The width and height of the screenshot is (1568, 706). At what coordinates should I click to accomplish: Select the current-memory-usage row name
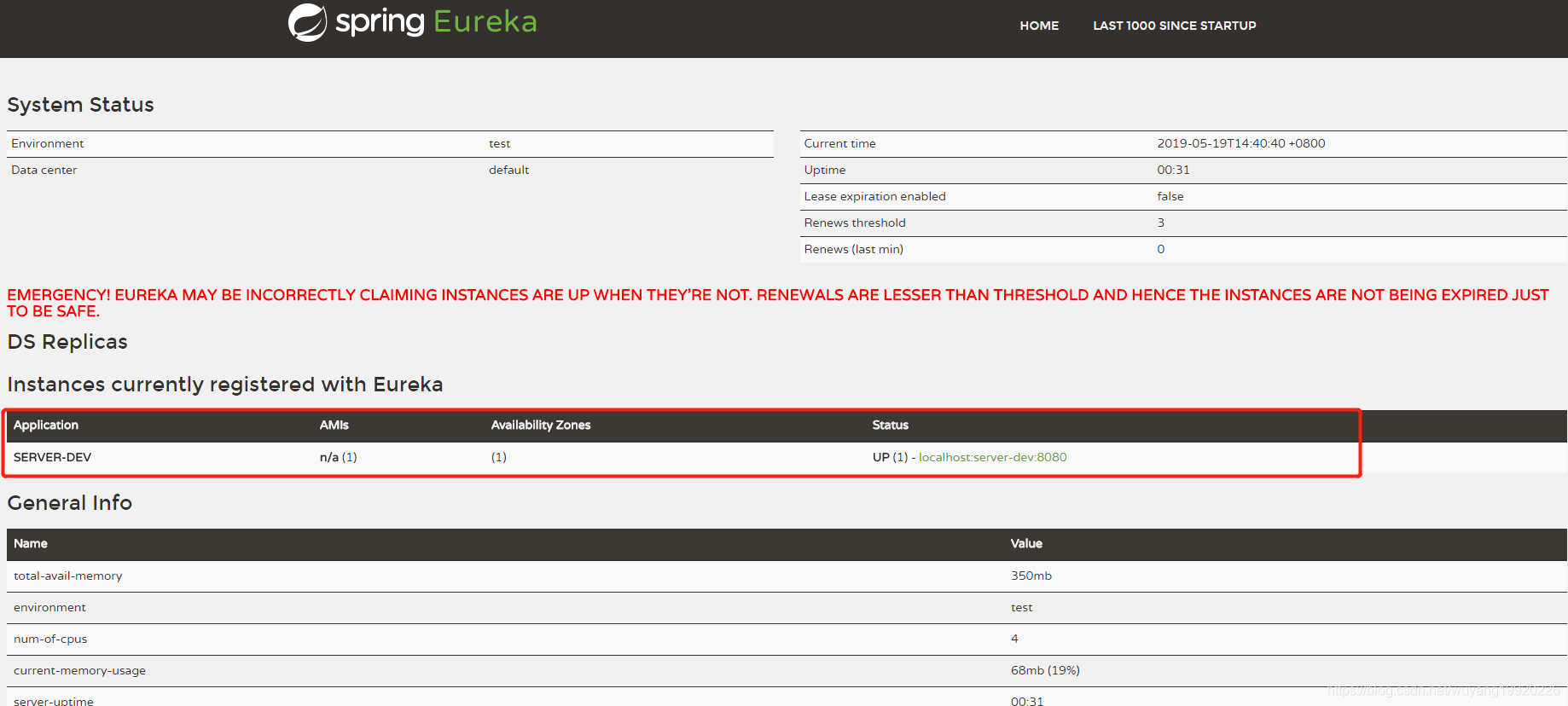pos(79,670)
